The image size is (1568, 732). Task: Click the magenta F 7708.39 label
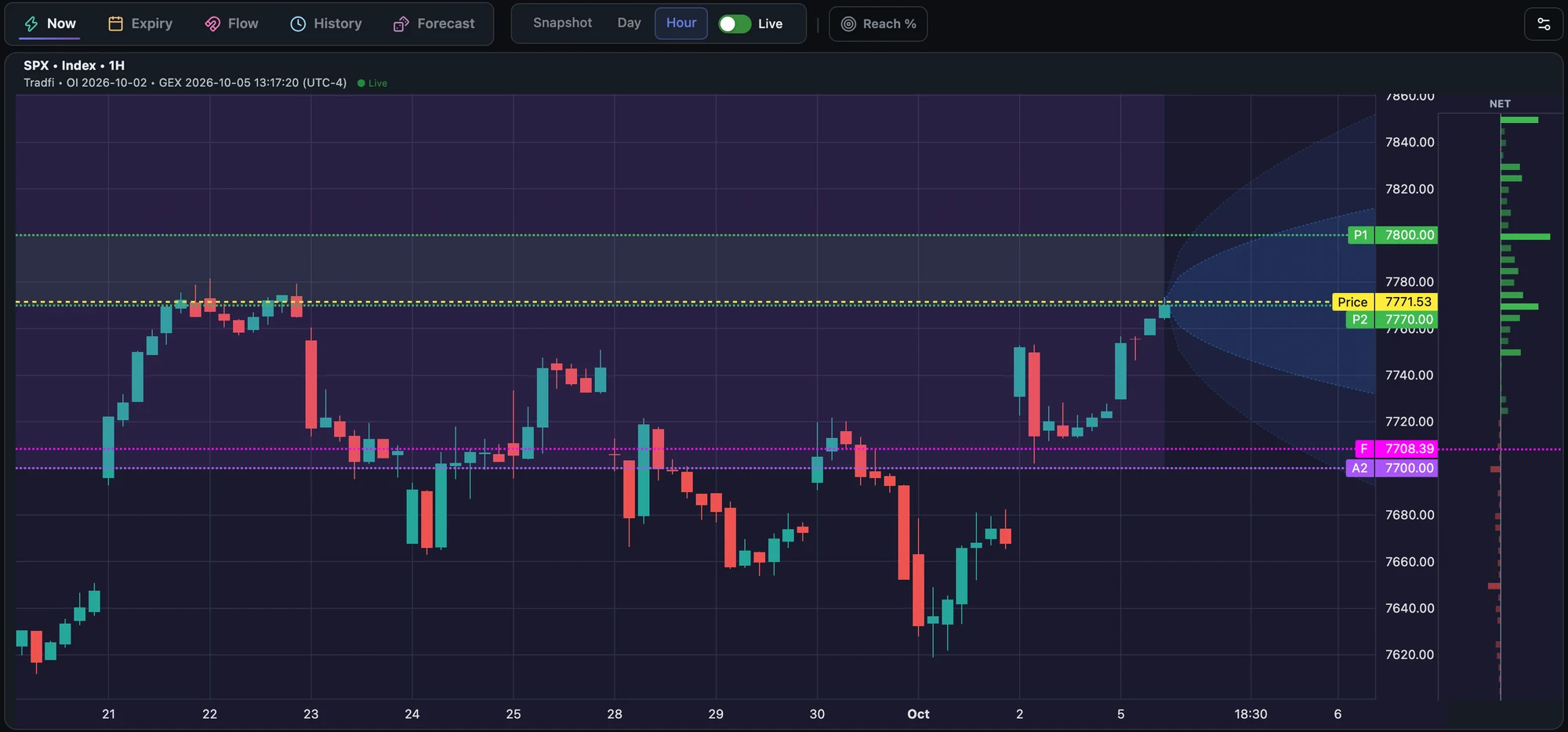(x=1396, y=449)
